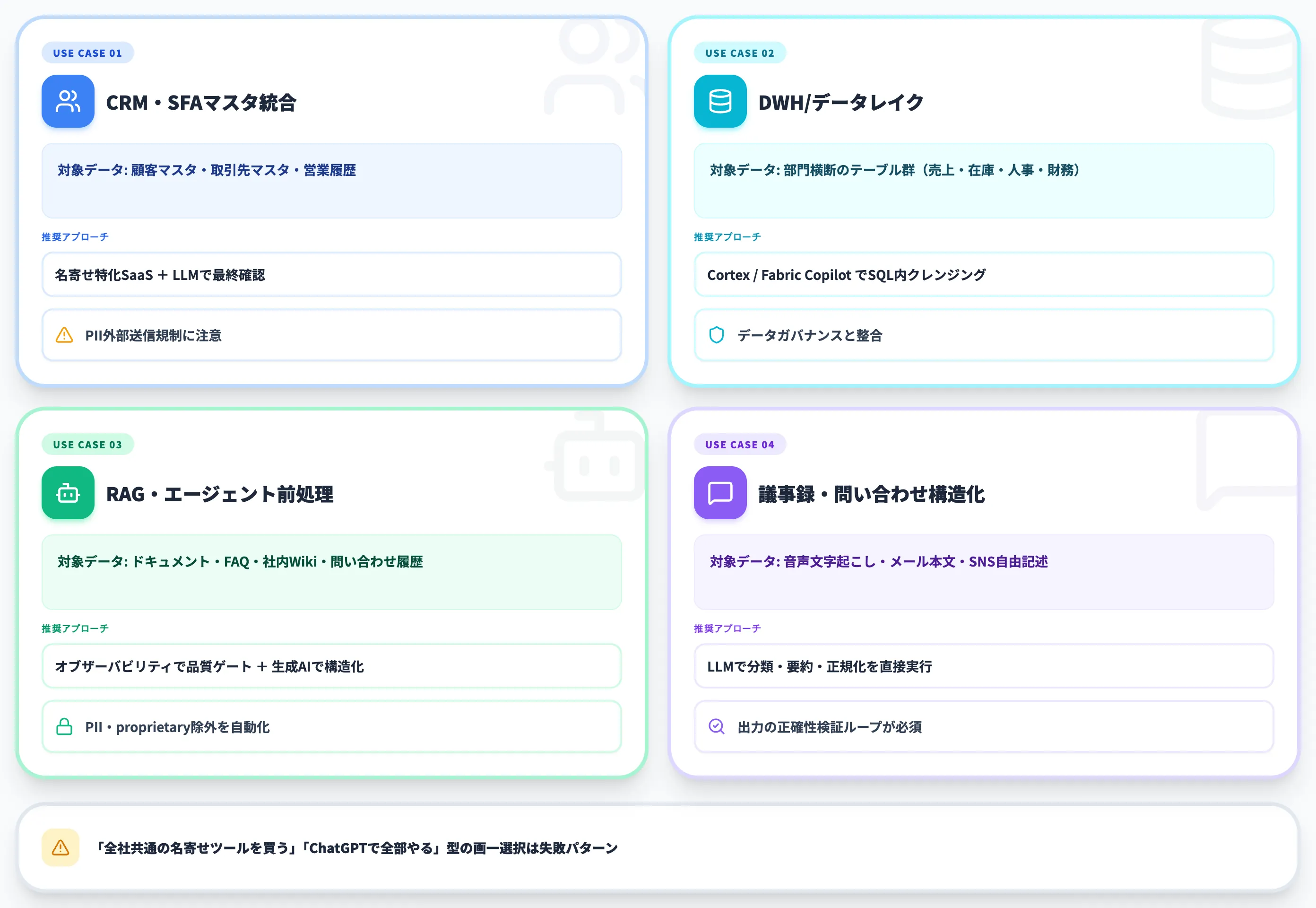The image size is (1316, 908).
Task: Select the USE CASE 03 badge
Action: click(87, 445)
